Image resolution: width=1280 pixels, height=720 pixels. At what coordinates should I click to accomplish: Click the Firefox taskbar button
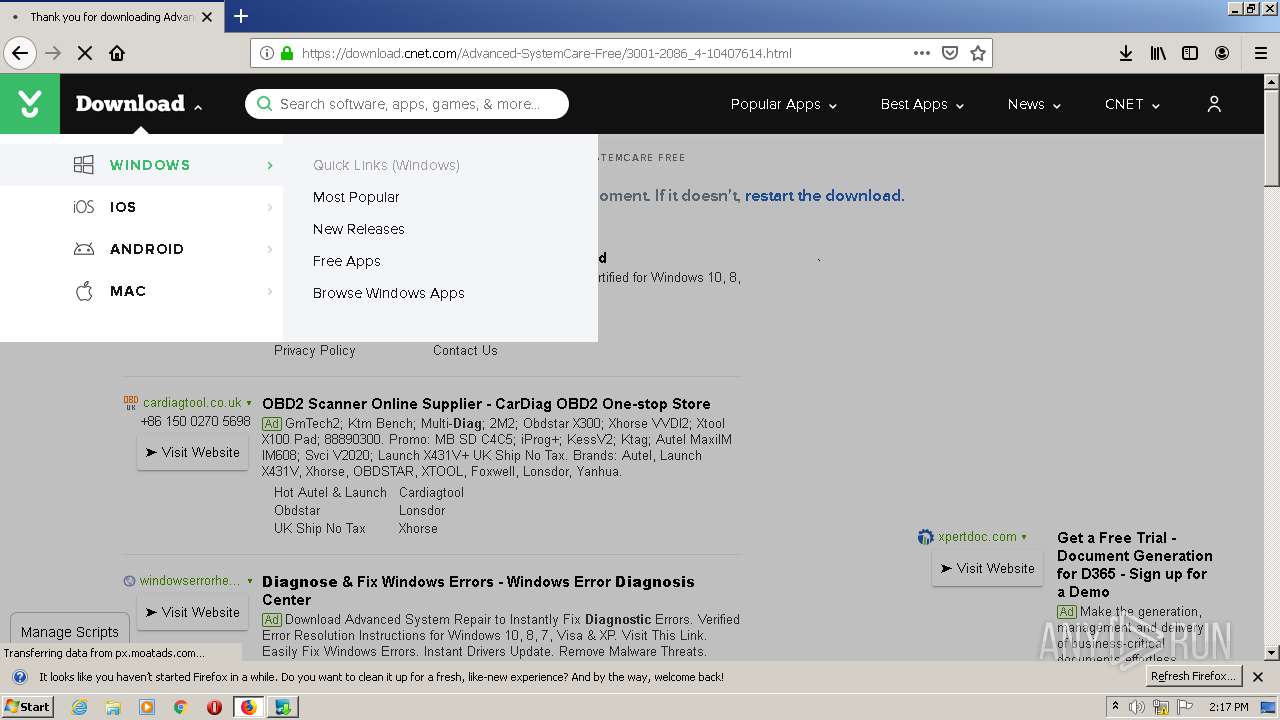tap(248, 707)
